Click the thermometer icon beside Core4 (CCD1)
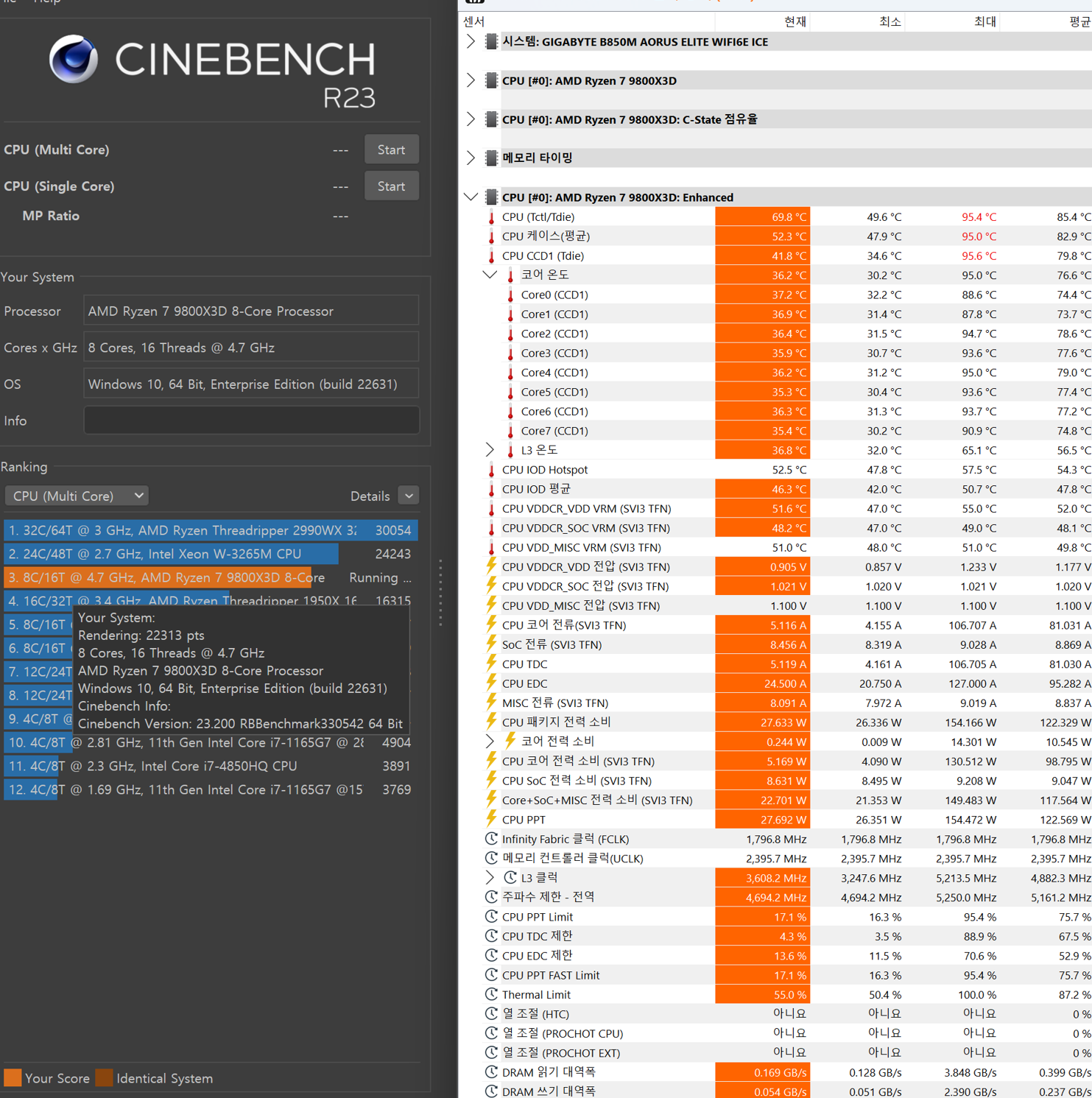 [x=510, y=373]
